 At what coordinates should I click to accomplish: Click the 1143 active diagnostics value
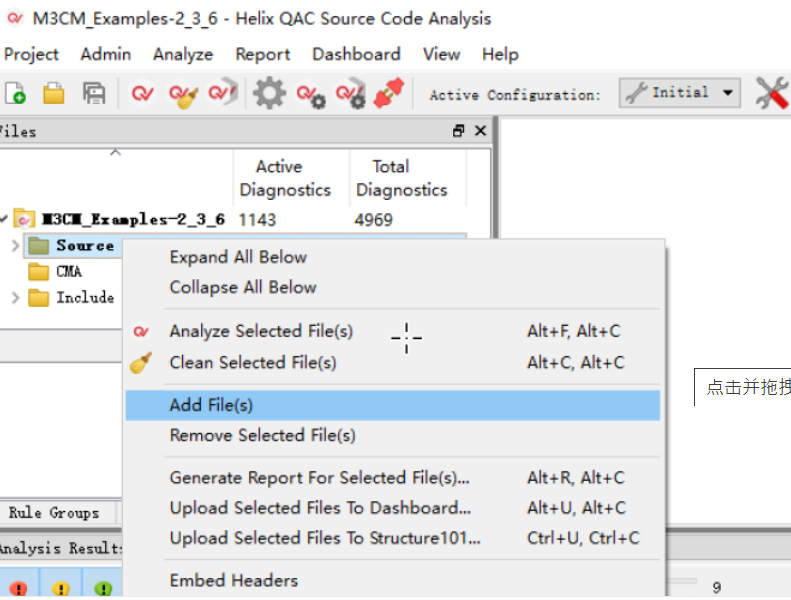257,220
